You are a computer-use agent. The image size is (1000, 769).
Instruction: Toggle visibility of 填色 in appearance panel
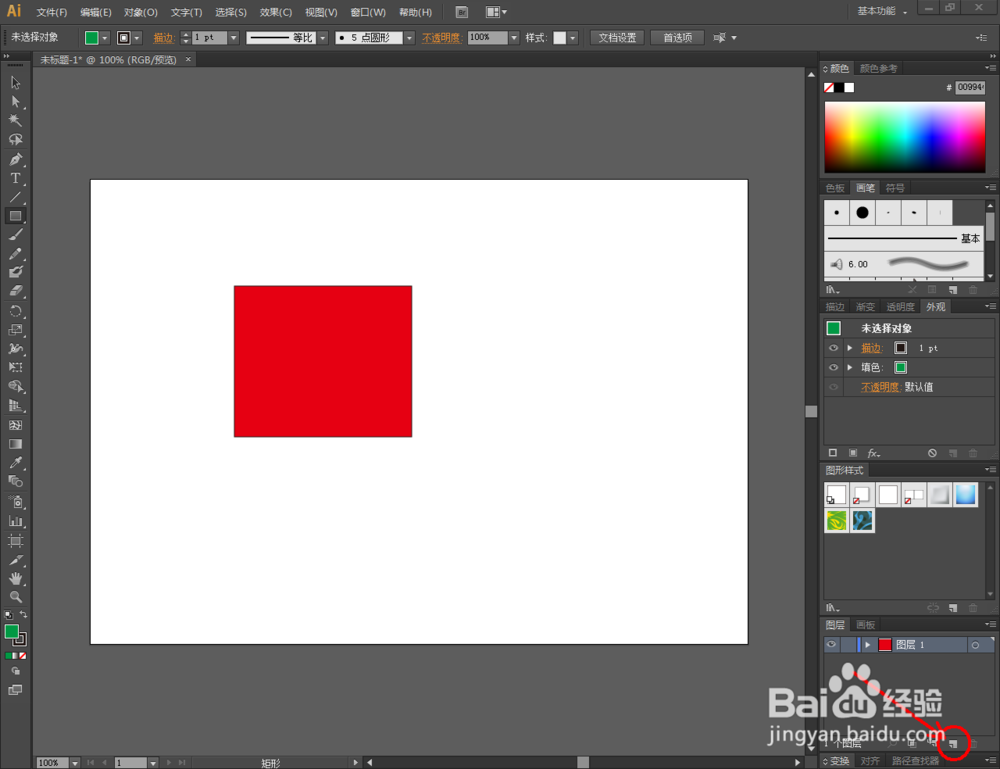pos(833,367)
